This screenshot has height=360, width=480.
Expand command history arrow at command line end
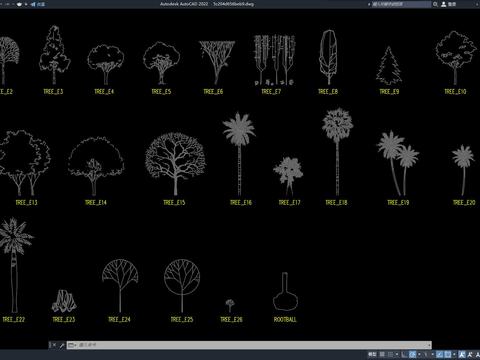click(x=430, y=345)
